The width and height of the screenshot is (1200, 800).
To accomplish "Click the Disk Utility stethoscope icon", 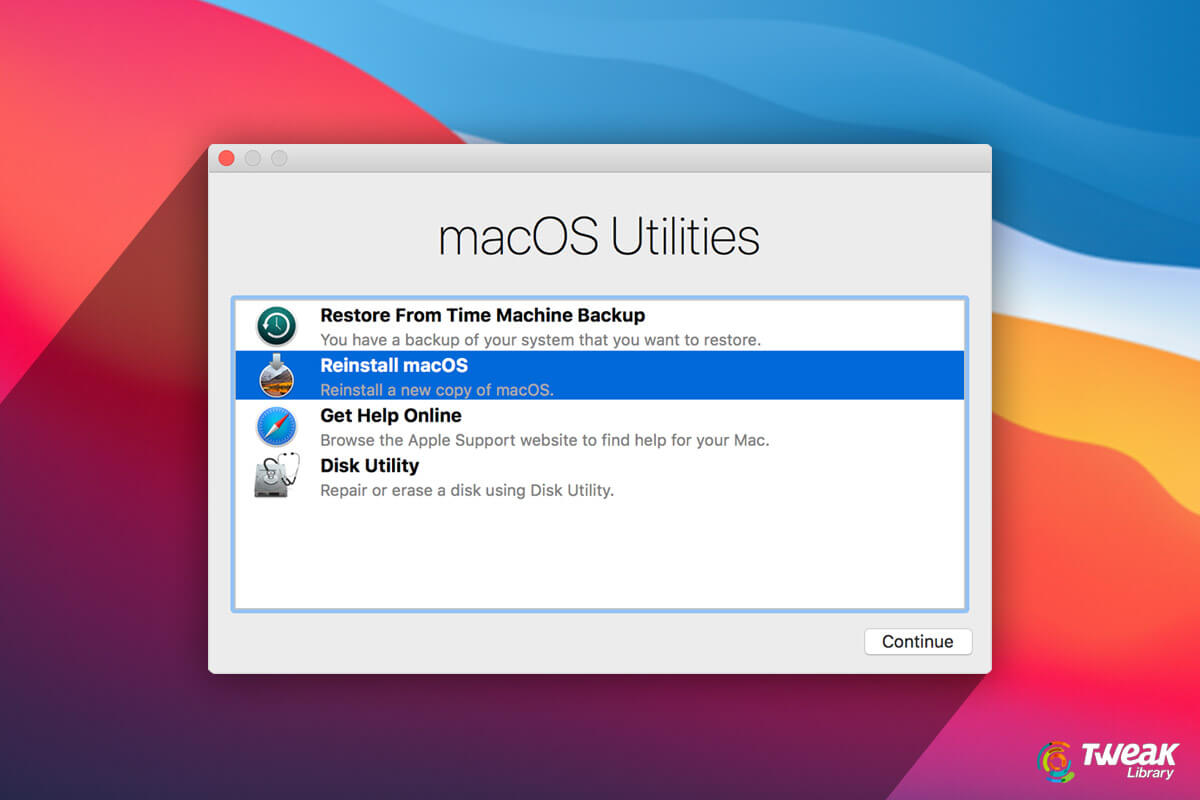I will 276,476.
